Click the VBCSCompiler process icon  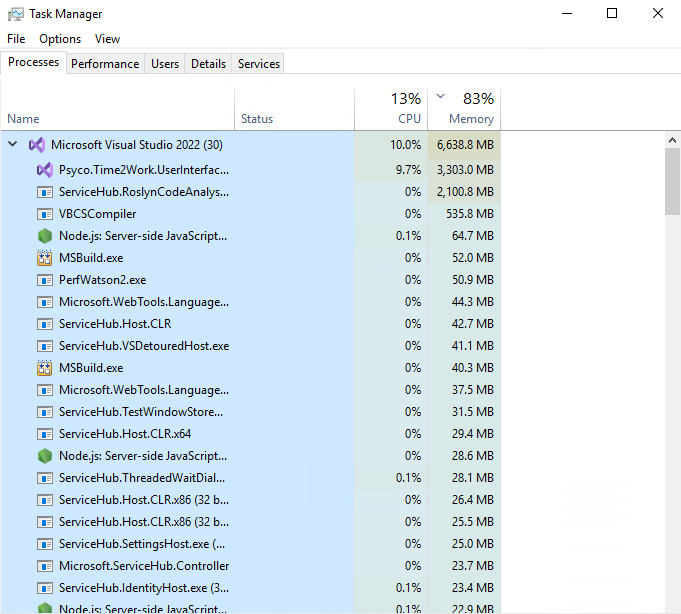click(45, 214)
